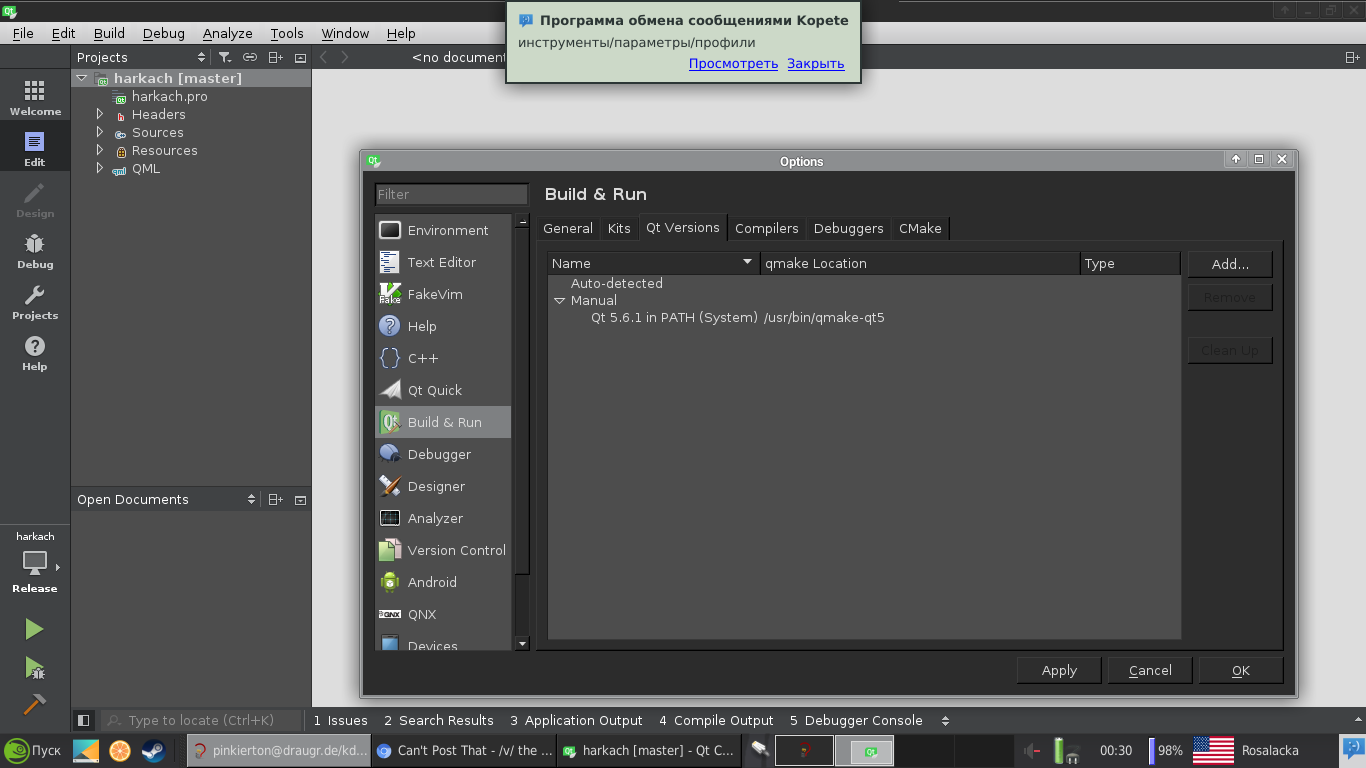Switch to the General tab
The width and height of the screenshot is (1366, 768).
pos(568,228)
